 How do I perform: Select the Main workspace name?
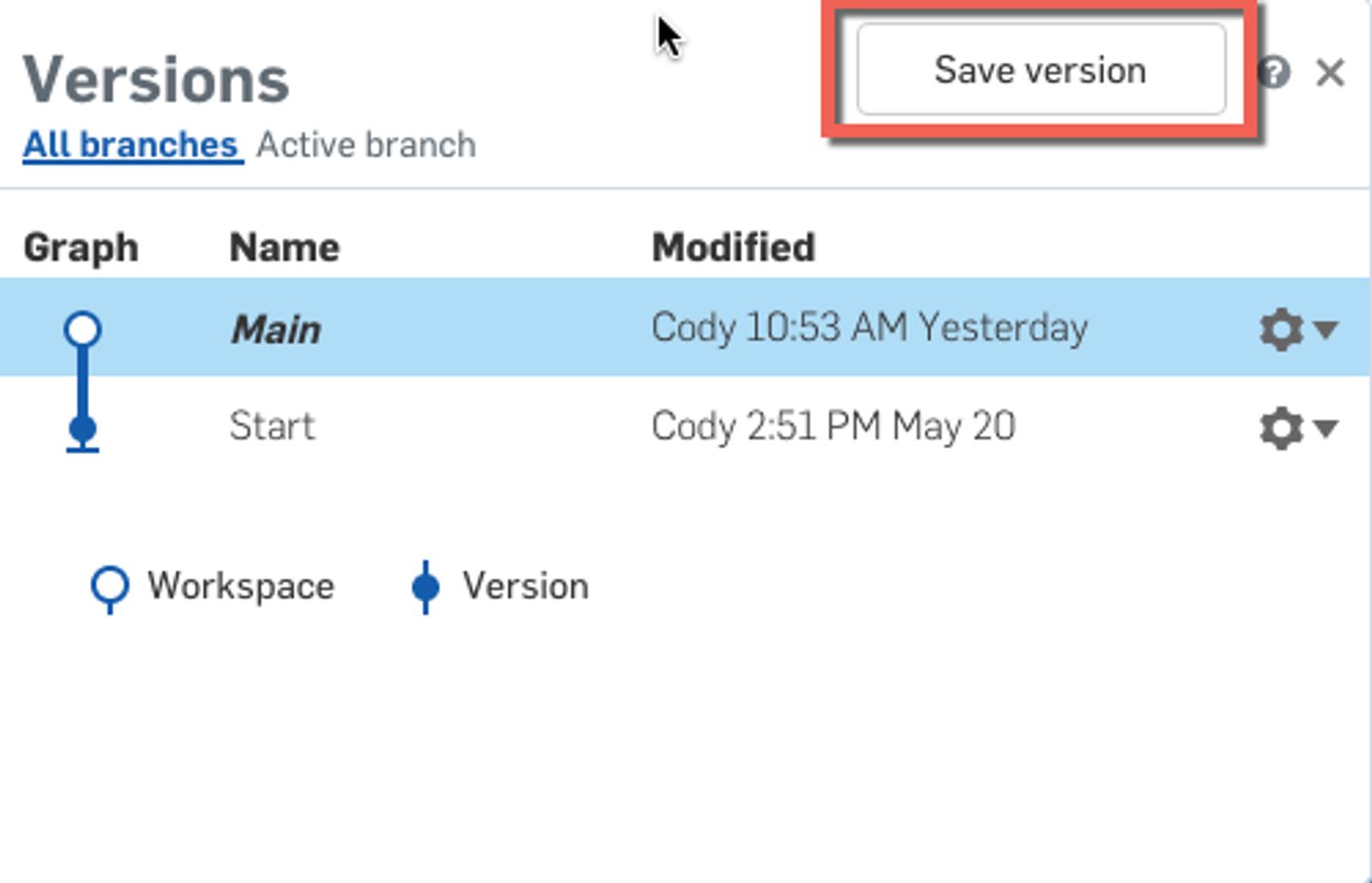(x=276, y=330)
